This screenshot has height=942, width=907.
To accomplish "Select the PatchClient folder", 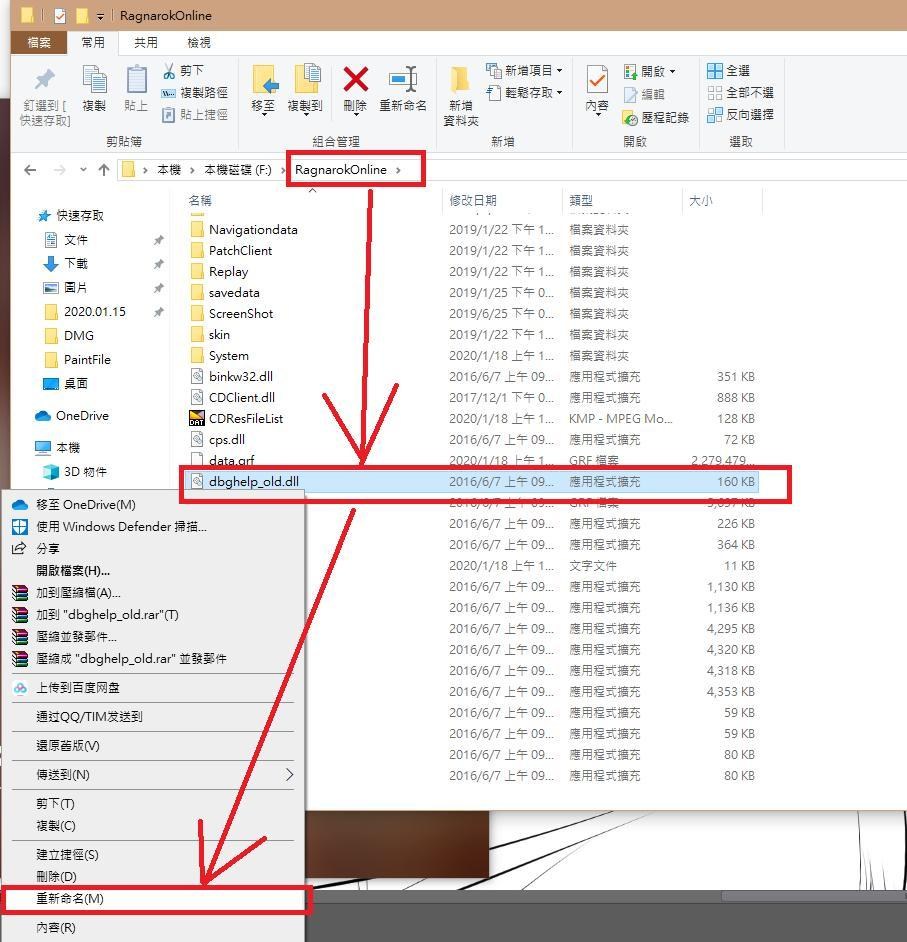I will (x=240, y=251).
